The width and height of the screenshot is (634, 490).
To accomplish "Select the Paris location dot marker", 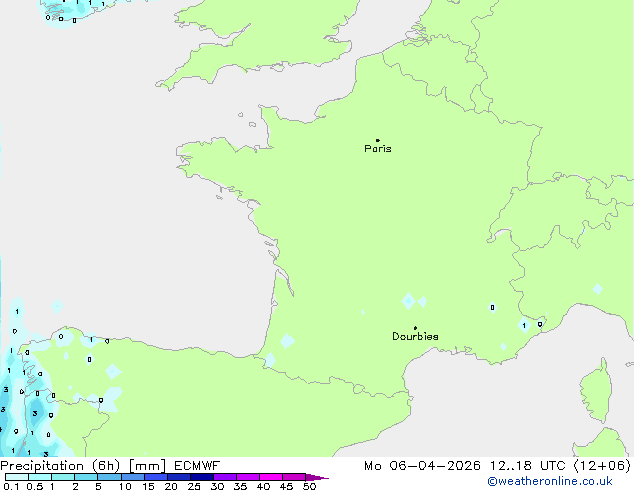I will pos(378,140).
